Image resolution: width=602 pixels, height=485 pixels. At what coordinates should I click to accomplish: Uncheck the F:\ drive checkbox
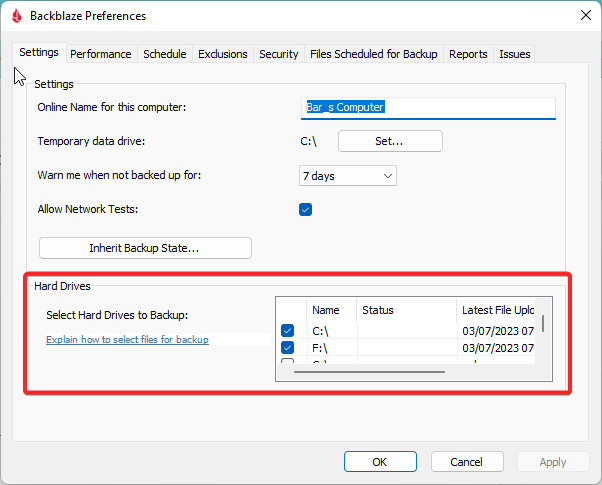[x=288, y=348]
